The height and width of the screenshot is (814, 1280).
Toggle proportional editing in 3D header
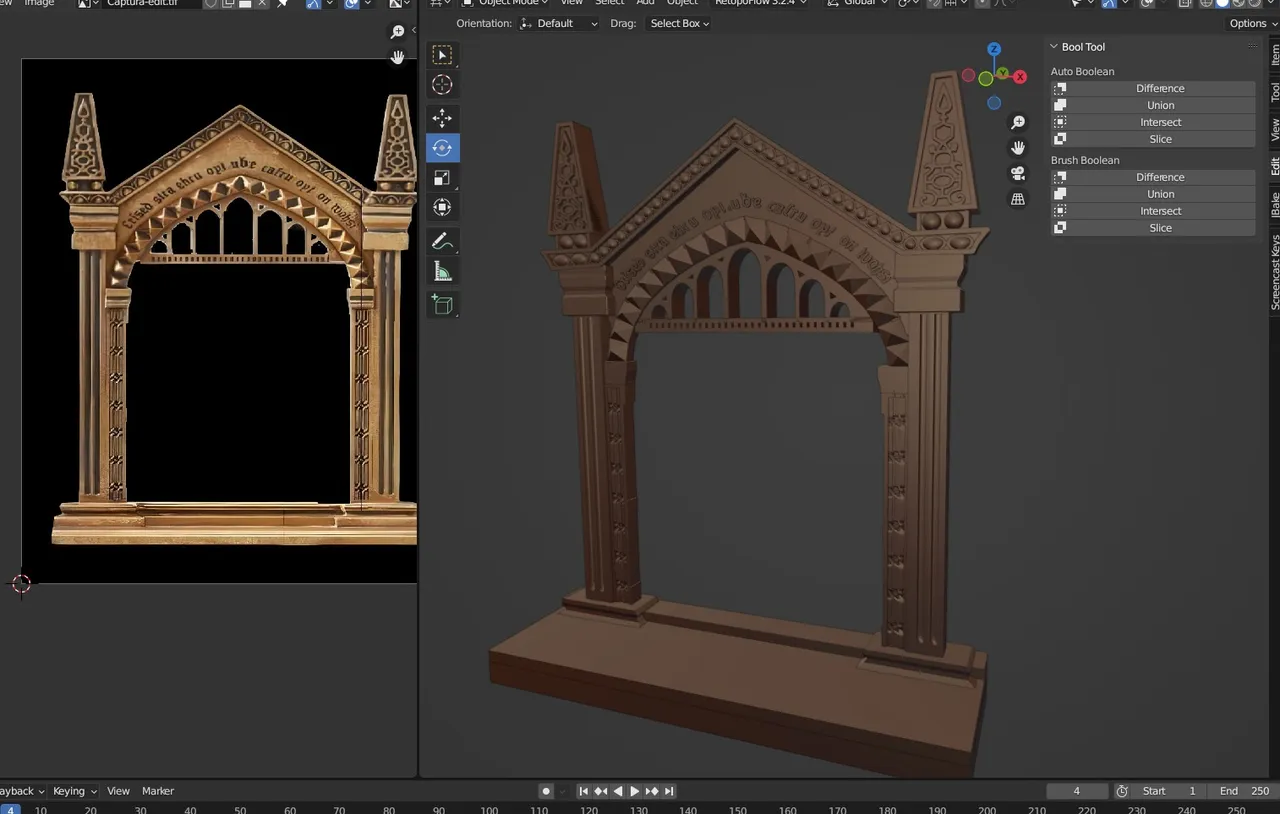pos(983,4)
